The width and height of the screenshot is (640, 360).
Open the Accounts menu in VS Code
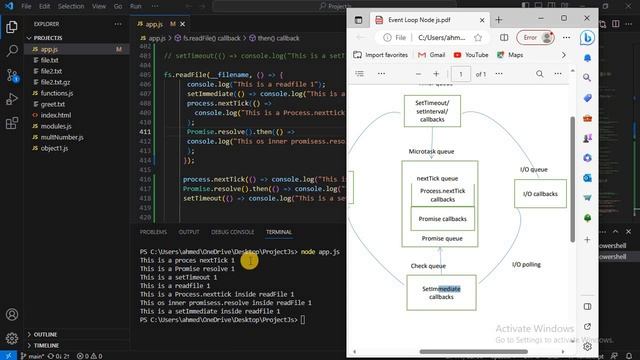12,314
